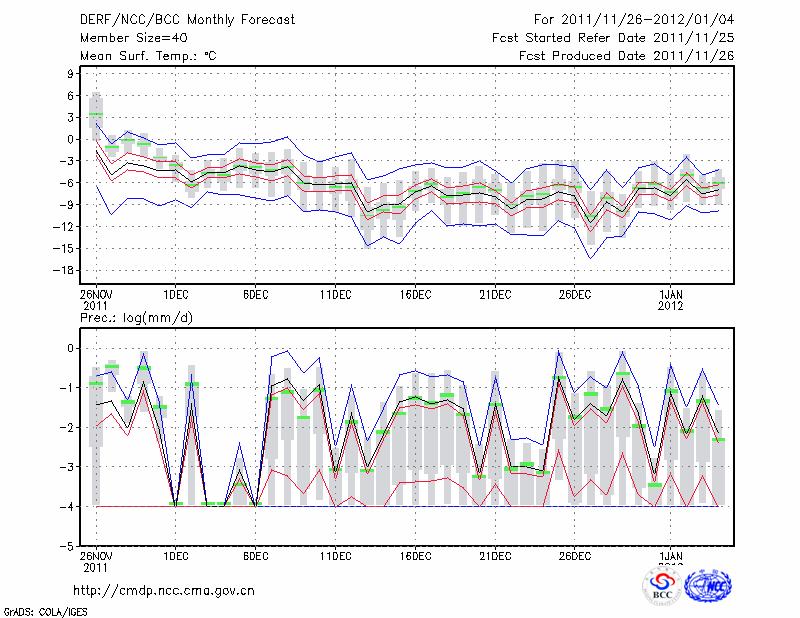Click the Prec.: log(mm/d) label

point(136,318)
